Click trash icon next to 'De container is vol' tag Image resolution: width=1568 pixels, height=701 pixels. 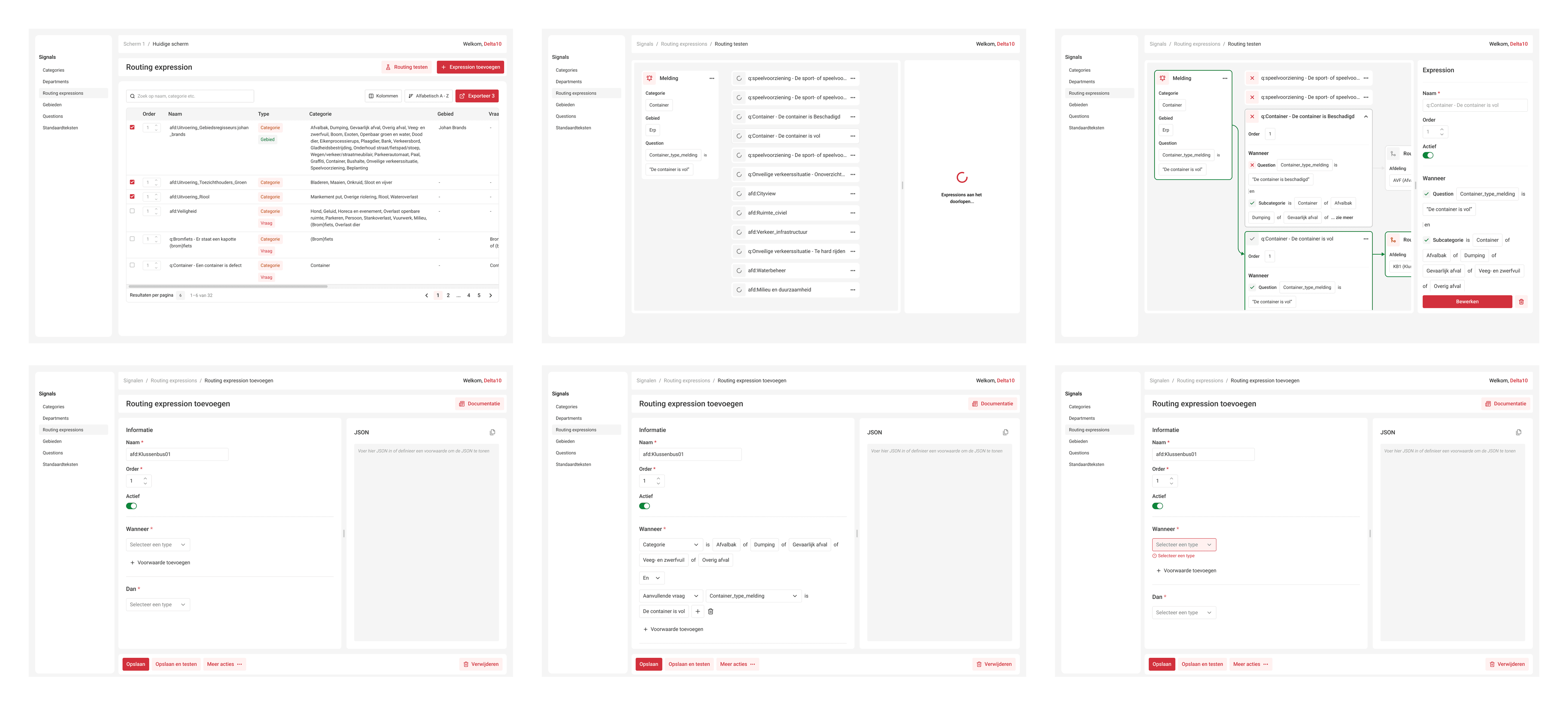point(710,612)
